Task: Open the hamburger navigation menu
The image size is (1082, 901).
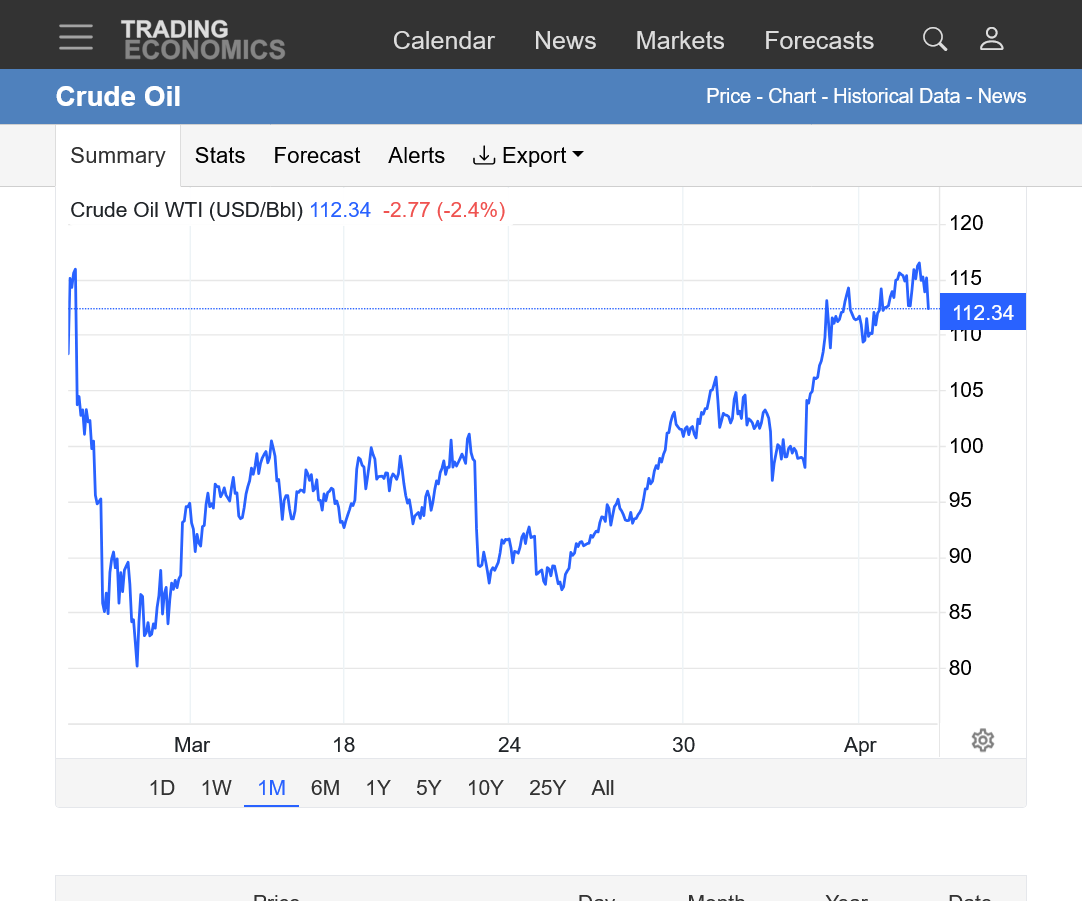Action: [x=76, y=38]
